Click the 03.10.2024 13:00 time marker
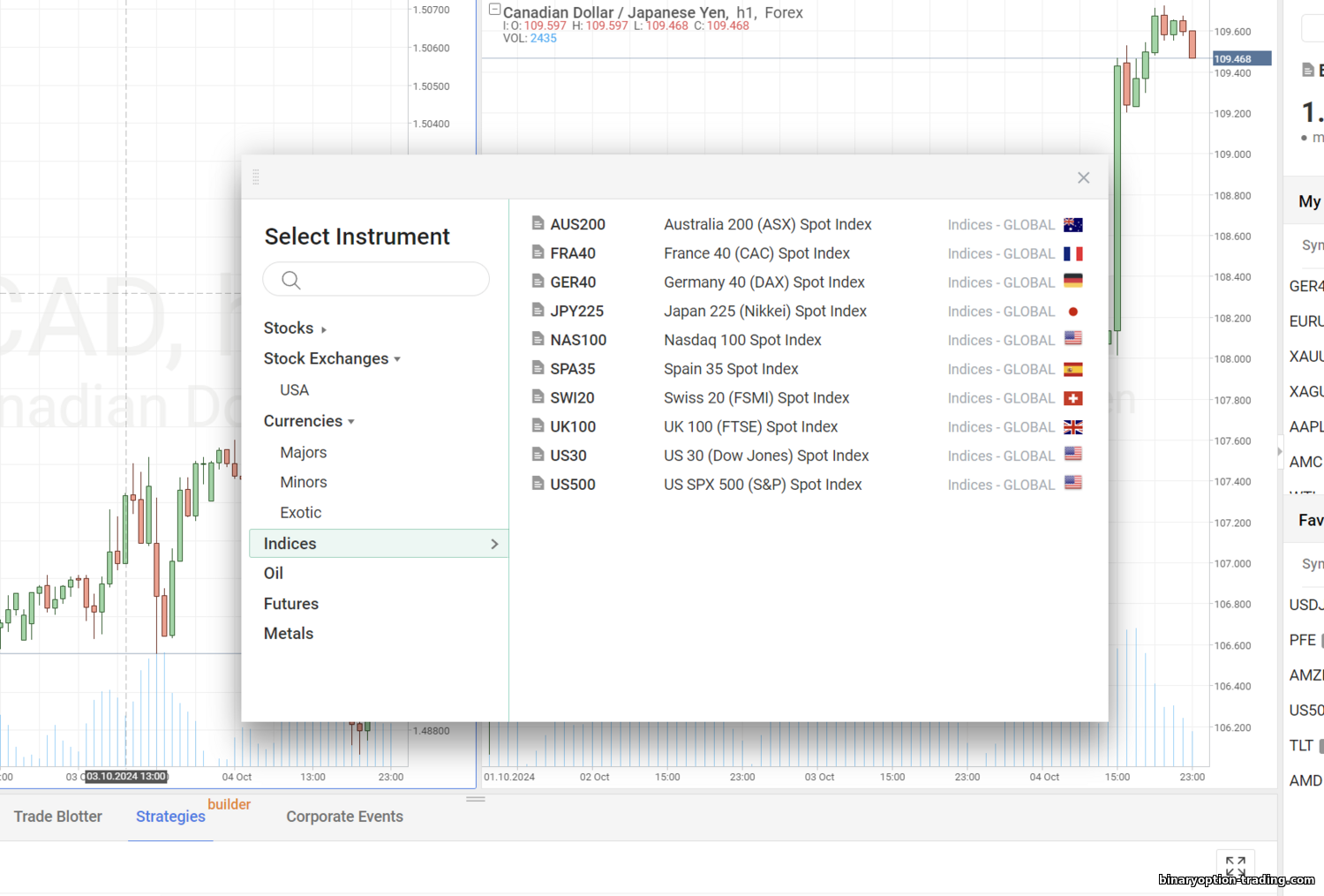 pos(126,777)
